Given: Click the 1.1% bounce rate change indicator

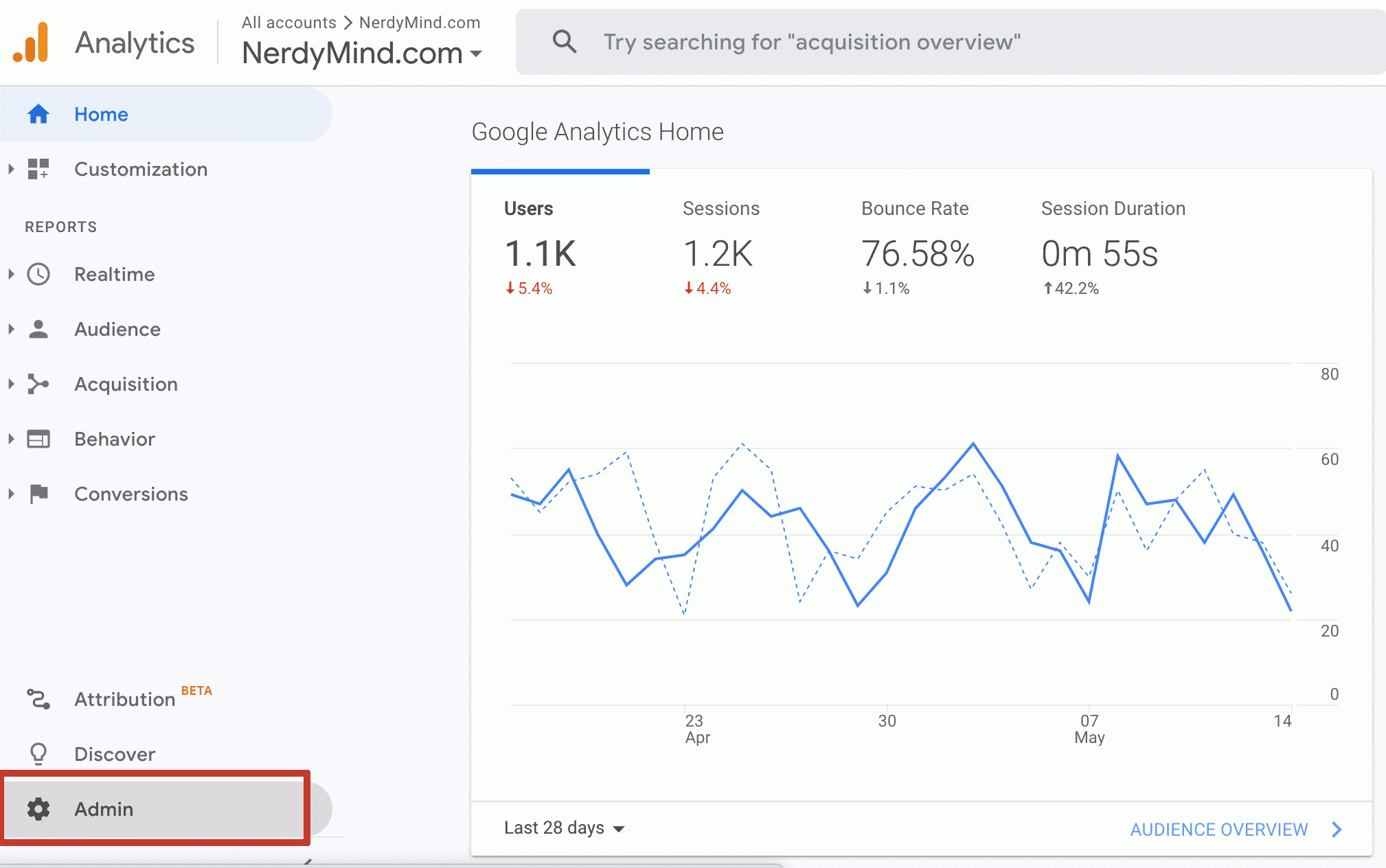Looking at the screenshot, I should tap(886, 288).
